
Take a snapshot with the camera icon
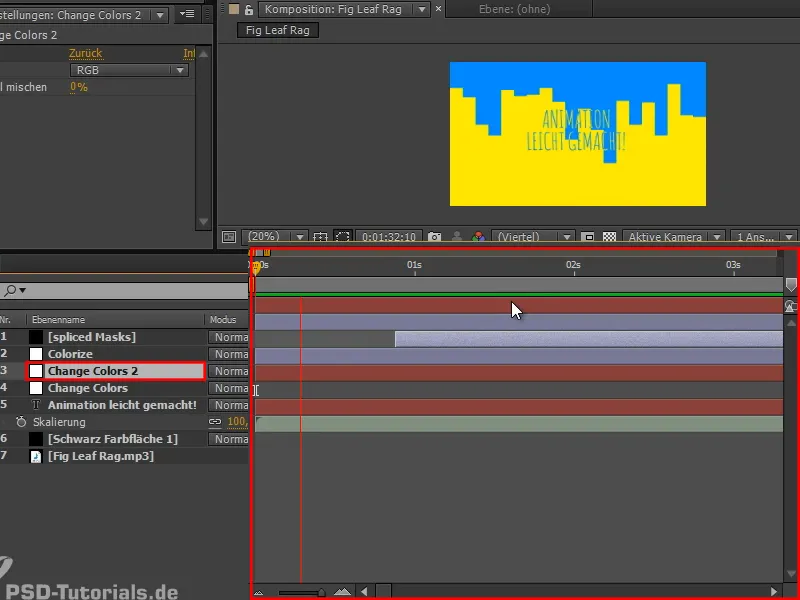434,237
